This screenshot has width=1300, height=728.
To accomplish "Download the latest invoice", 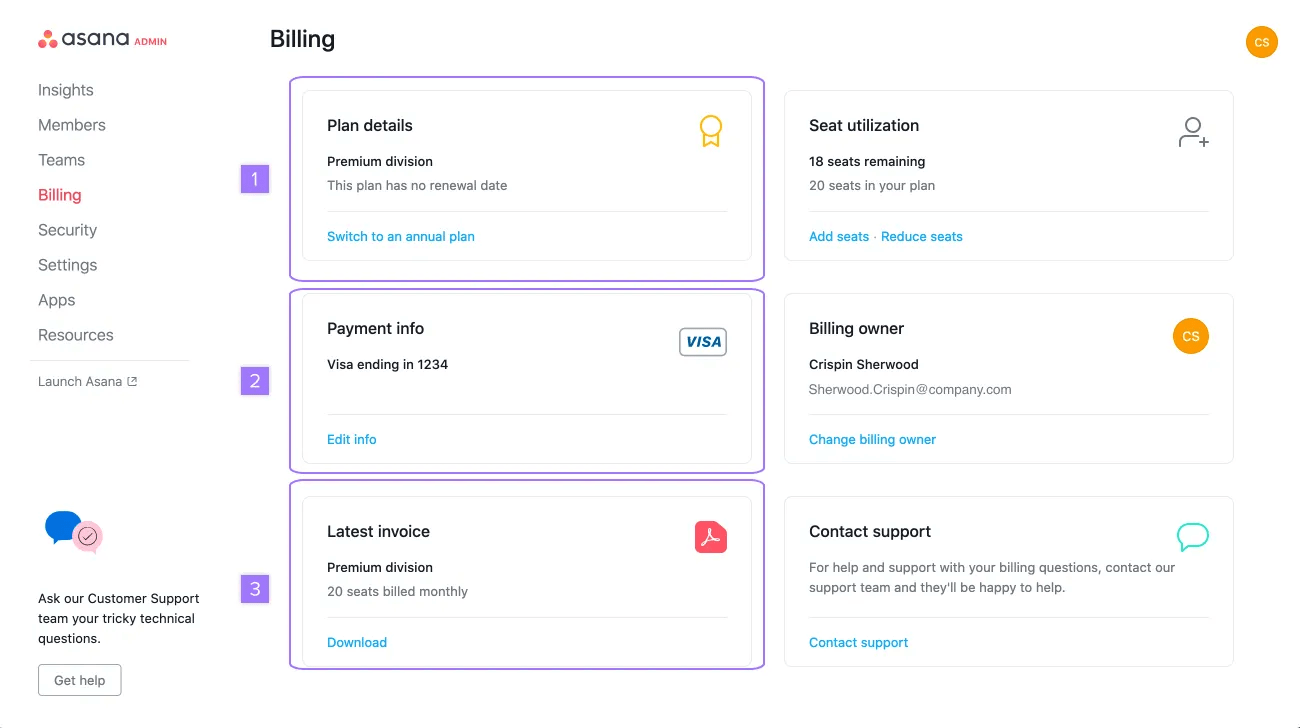I will (357, 641).
